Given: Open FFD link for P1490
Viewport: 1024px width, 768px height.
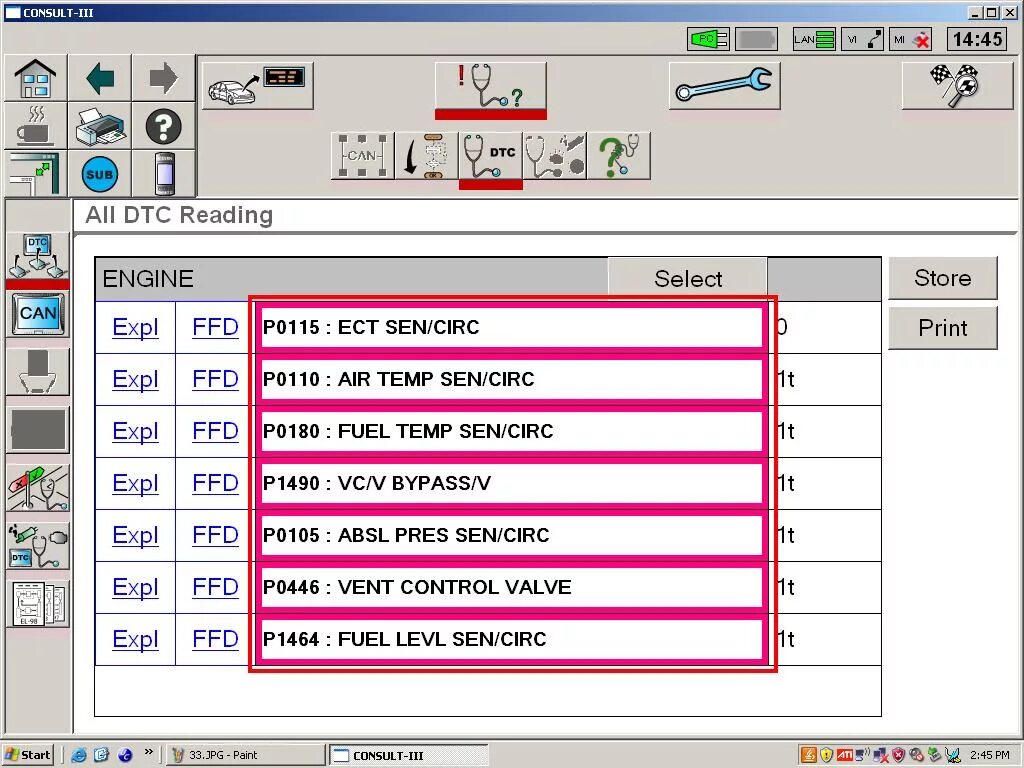Looking at the screenshot, I should click(x=215, y=483).
